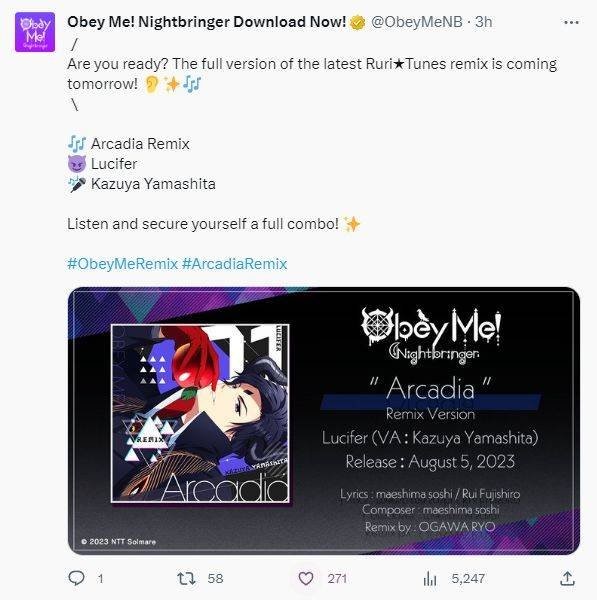The image size is (597, 600).
Task: Open the #ArcadiaRemix hashtag
Action: point(234,264)
